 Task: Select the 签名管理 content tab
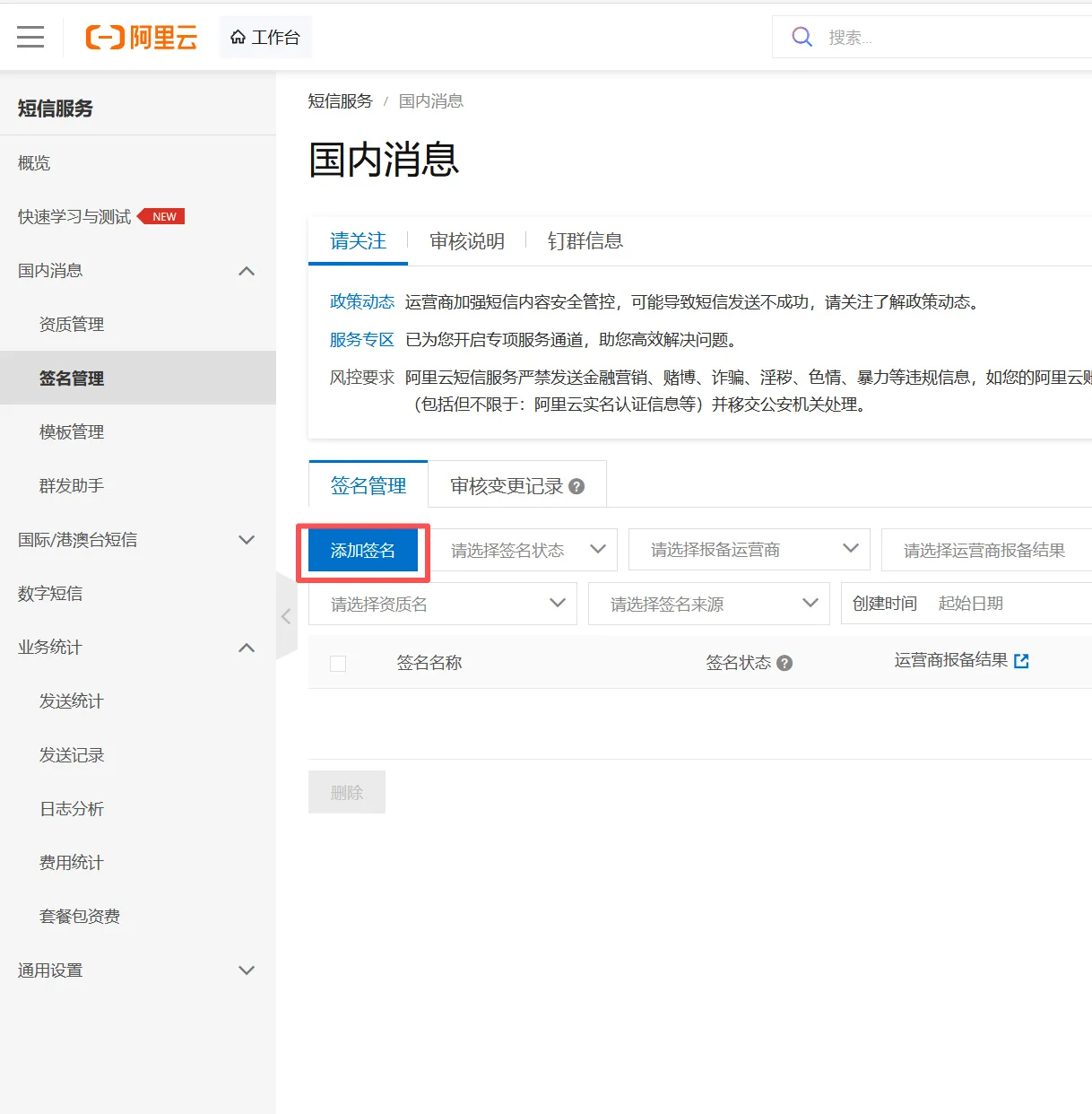pyautogui.click(x=368, y=485)
